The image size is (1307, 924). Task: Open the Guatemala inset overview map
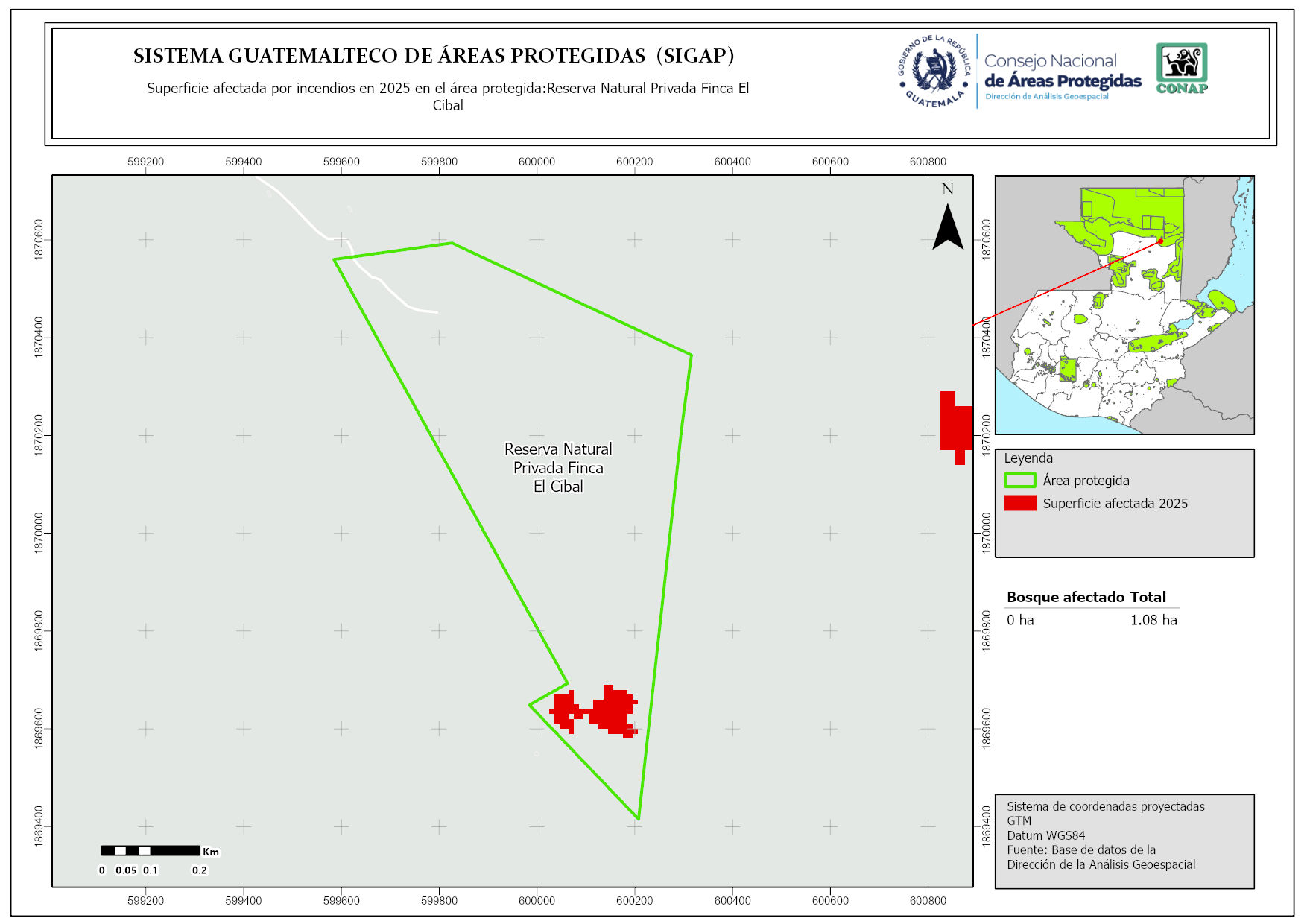point(1124,305)
